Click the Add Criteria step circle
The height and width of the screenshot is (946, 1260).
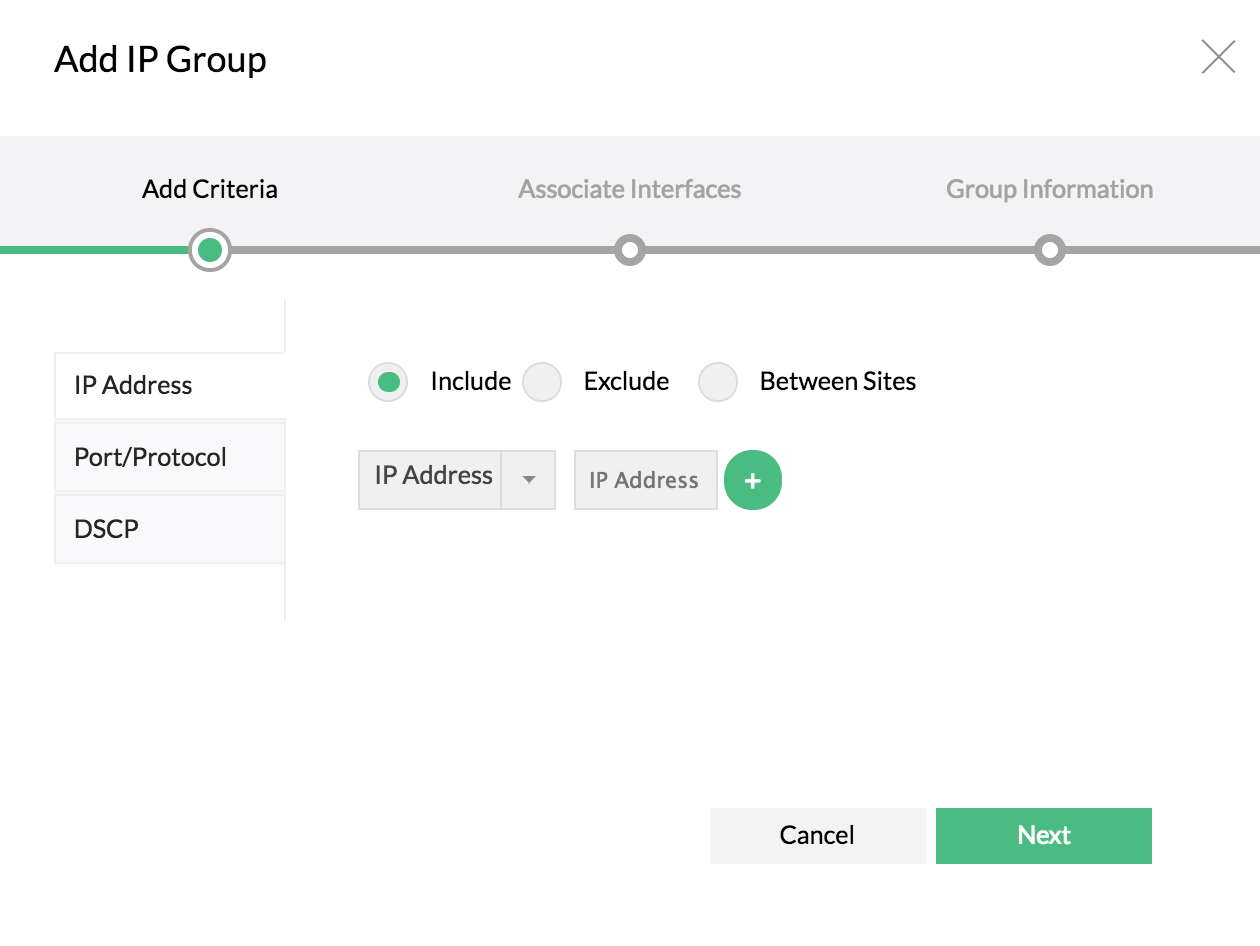(210, 250)
